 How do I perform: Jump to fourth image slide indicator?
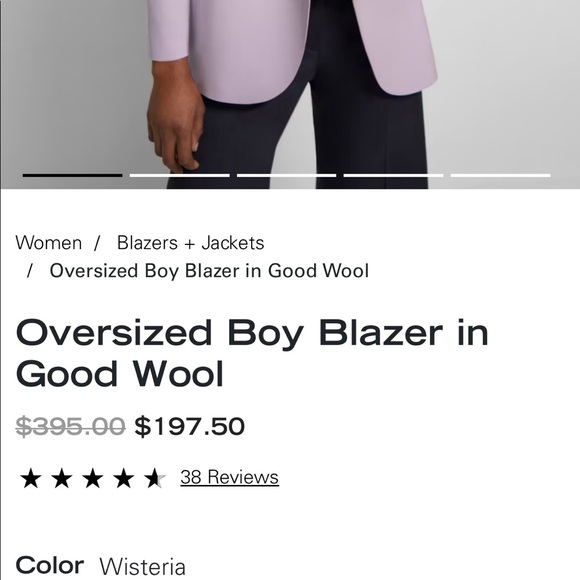coord(393,175)
